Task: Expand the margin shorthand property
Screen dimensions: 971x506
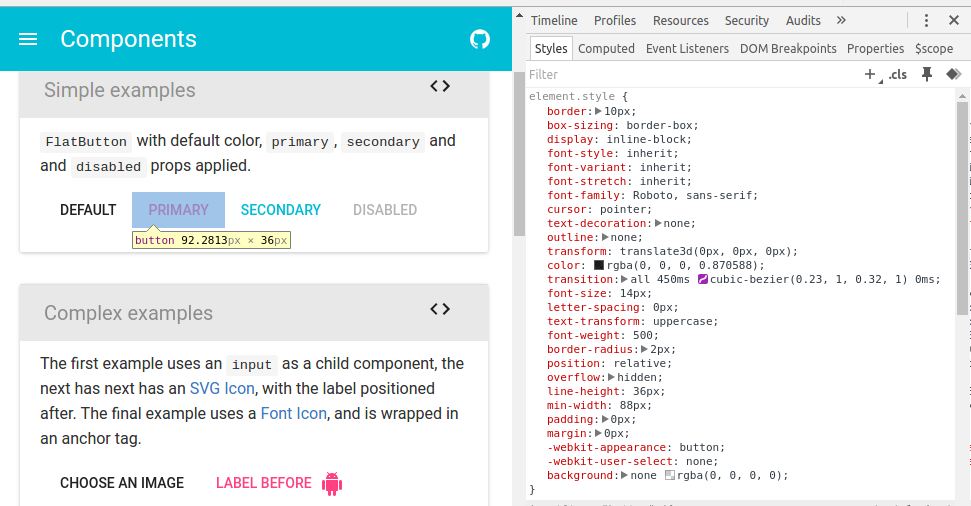Action: pyautogui.click(x=598, y=434)
